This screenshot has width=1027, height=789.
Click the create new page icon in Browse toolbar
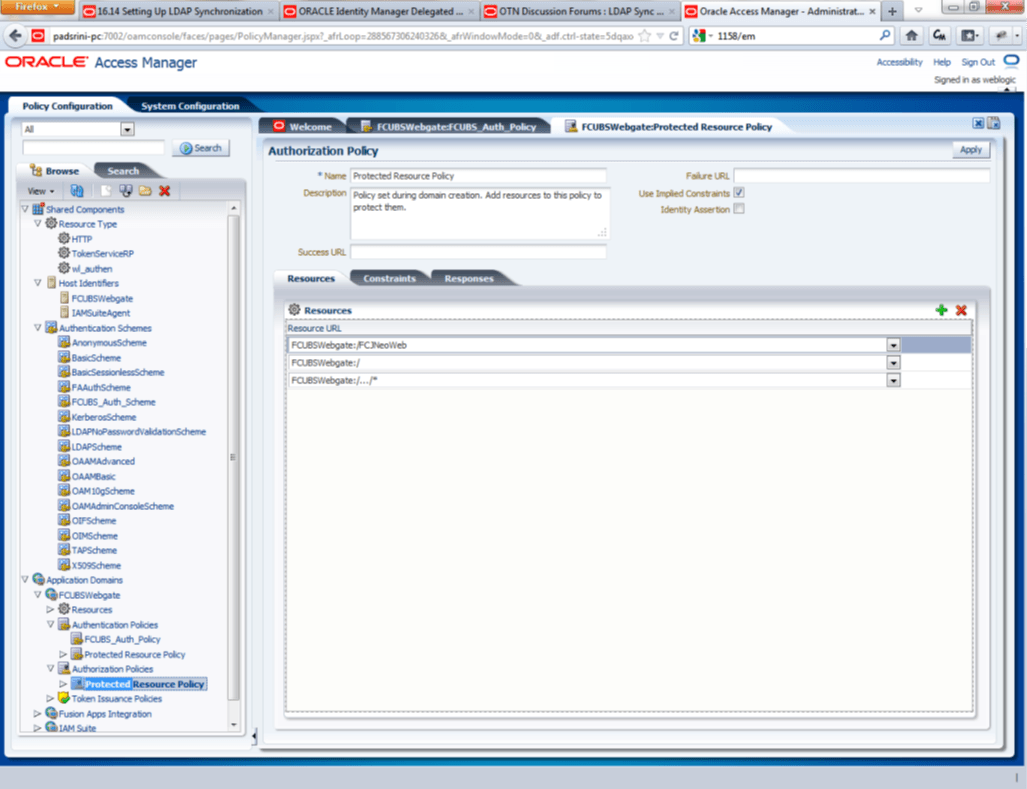click(x=106, y=191)
